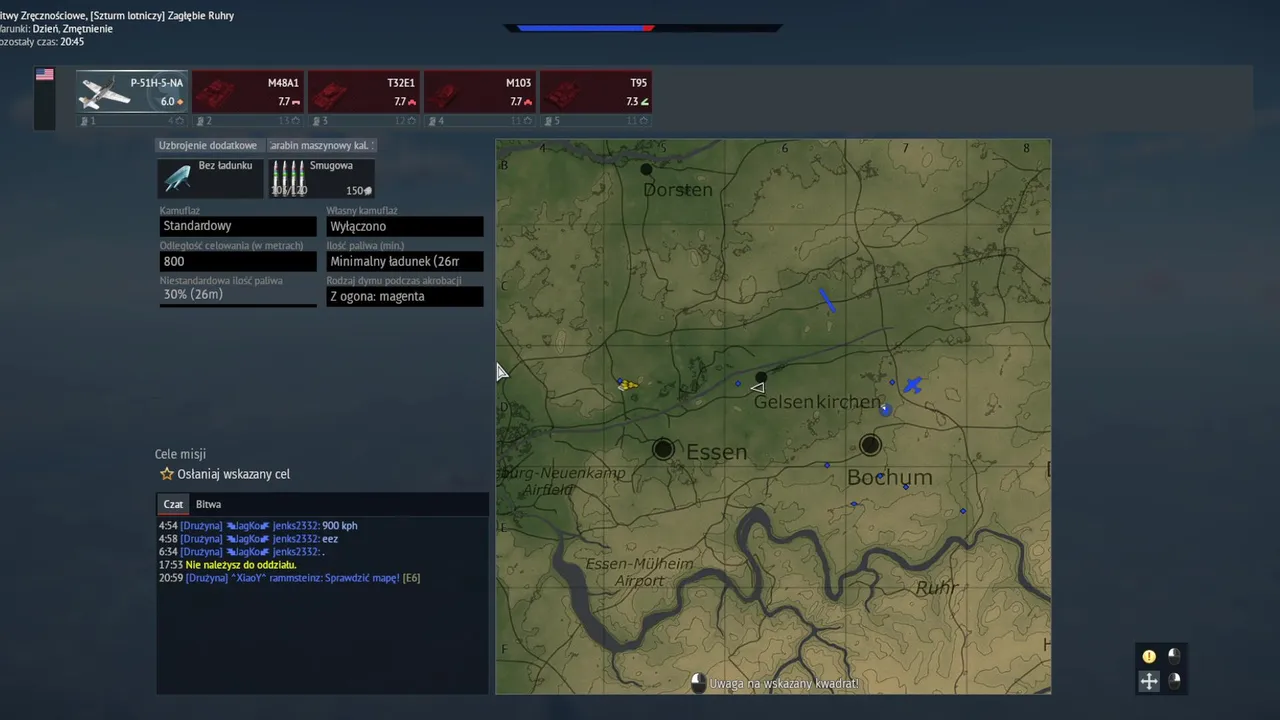Select the M103 tank slot

[480, 92]
